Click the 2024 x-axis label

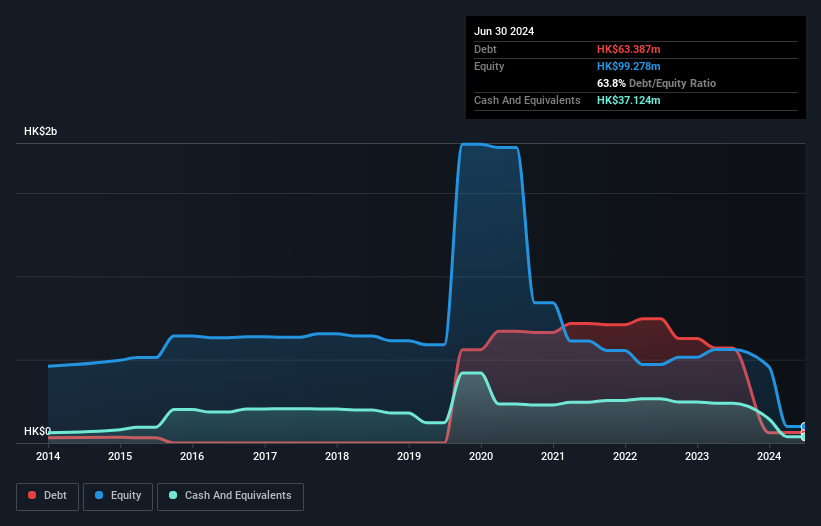[769, 456]
